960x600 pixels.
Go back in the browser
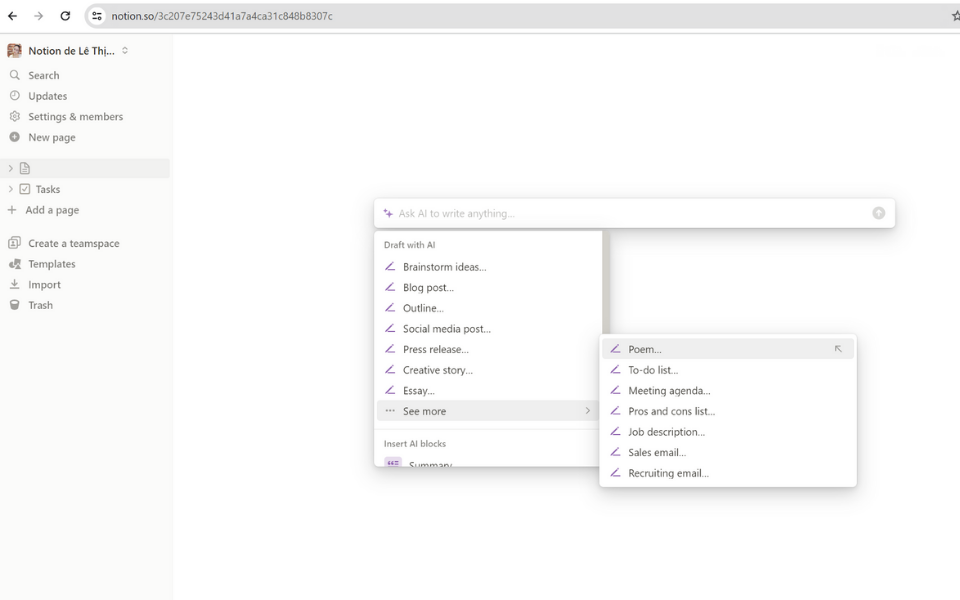tap(12, 16)
